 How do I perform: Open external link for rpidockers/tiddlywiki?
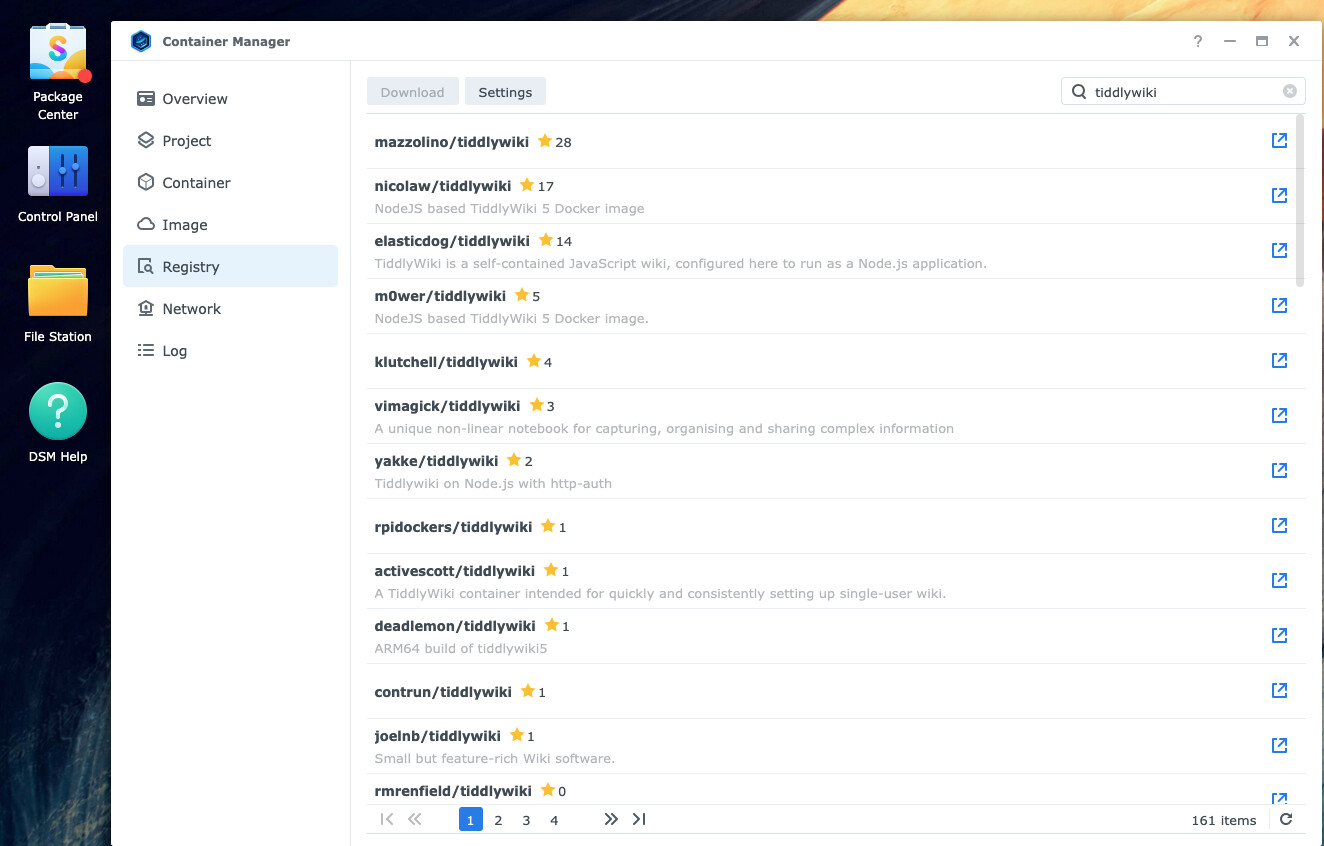click(x=1279, y=526)
